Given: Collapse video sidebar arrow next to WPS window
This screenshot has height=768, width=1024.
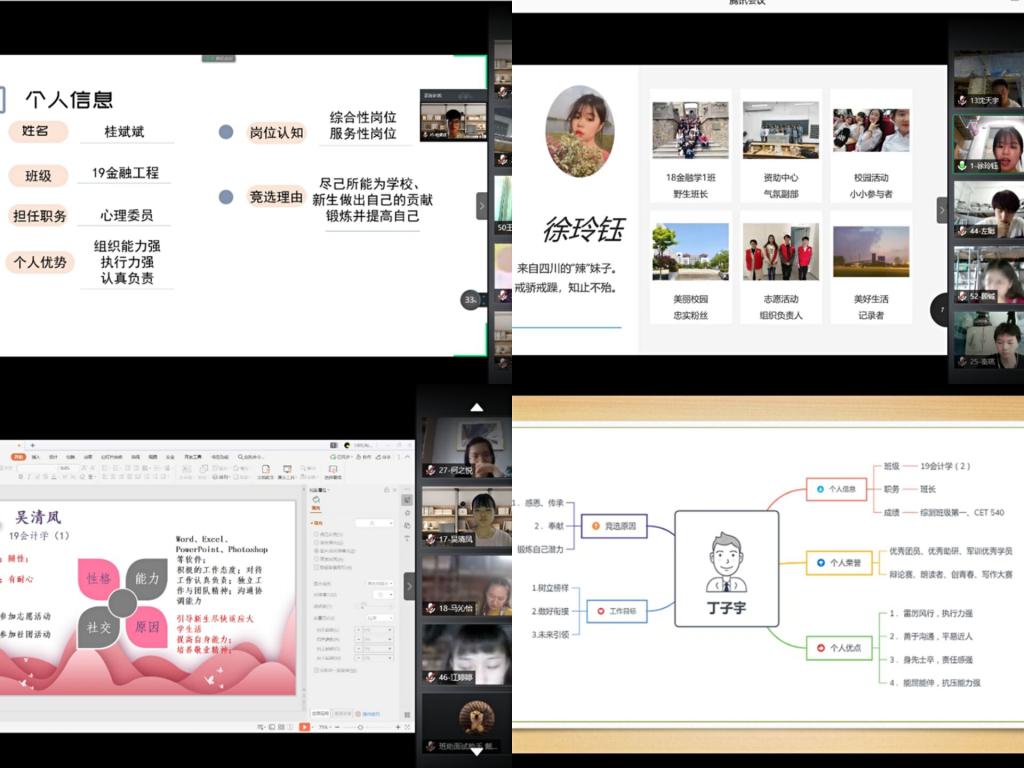Looking at the screenshot, I should [x=409, y=586].
